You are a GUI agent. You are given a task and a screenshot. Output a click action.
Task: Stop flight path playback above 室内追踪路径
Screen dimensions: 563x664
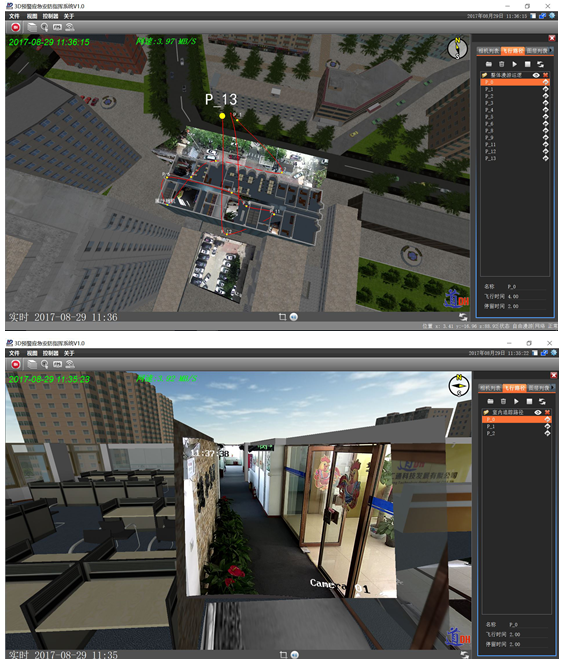click(x=529, y=401)
